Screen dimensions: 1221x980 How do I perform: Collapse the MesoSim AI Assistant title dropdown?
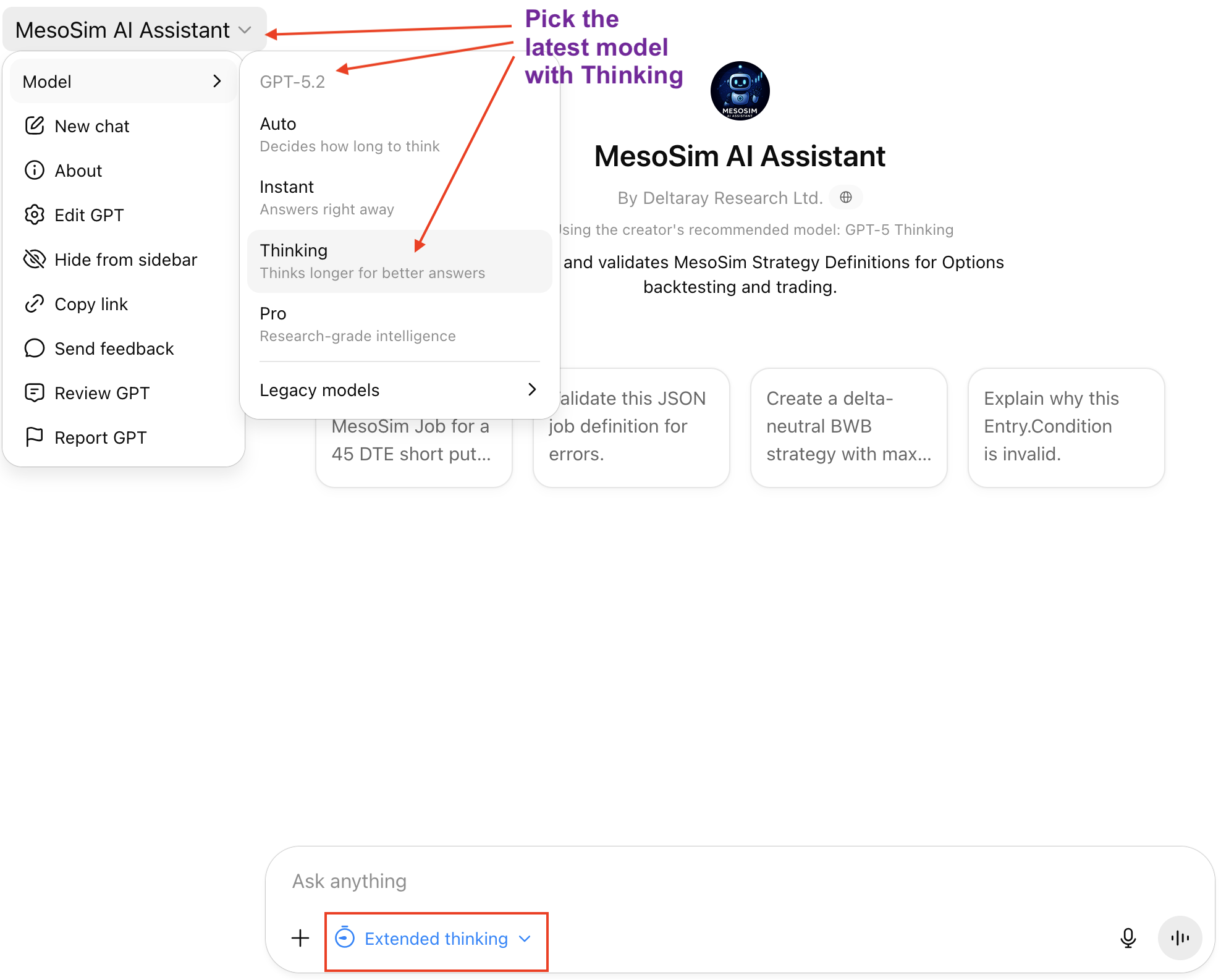coord(134,30)
